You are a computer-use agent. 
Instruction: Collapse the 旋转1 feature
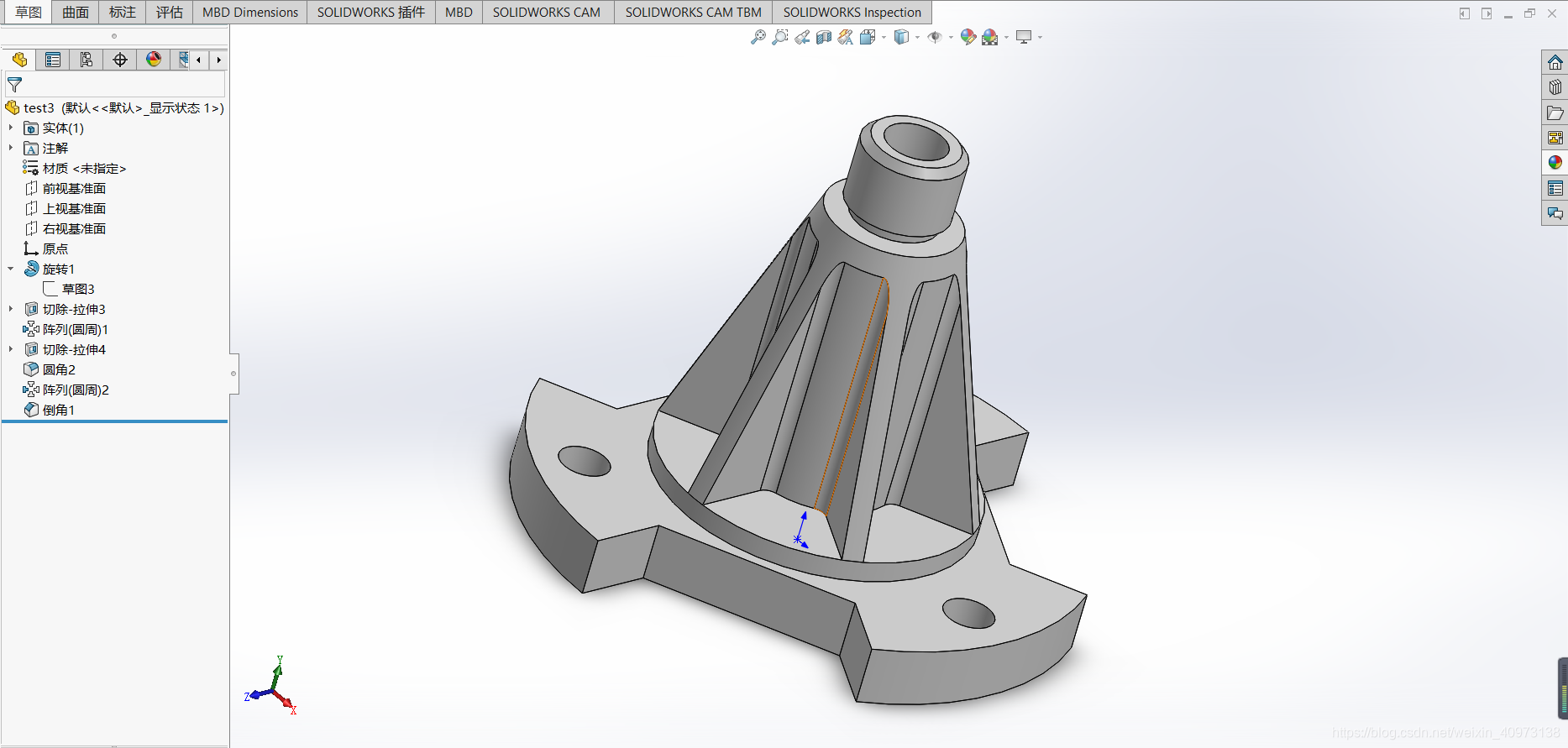point(10,269)
